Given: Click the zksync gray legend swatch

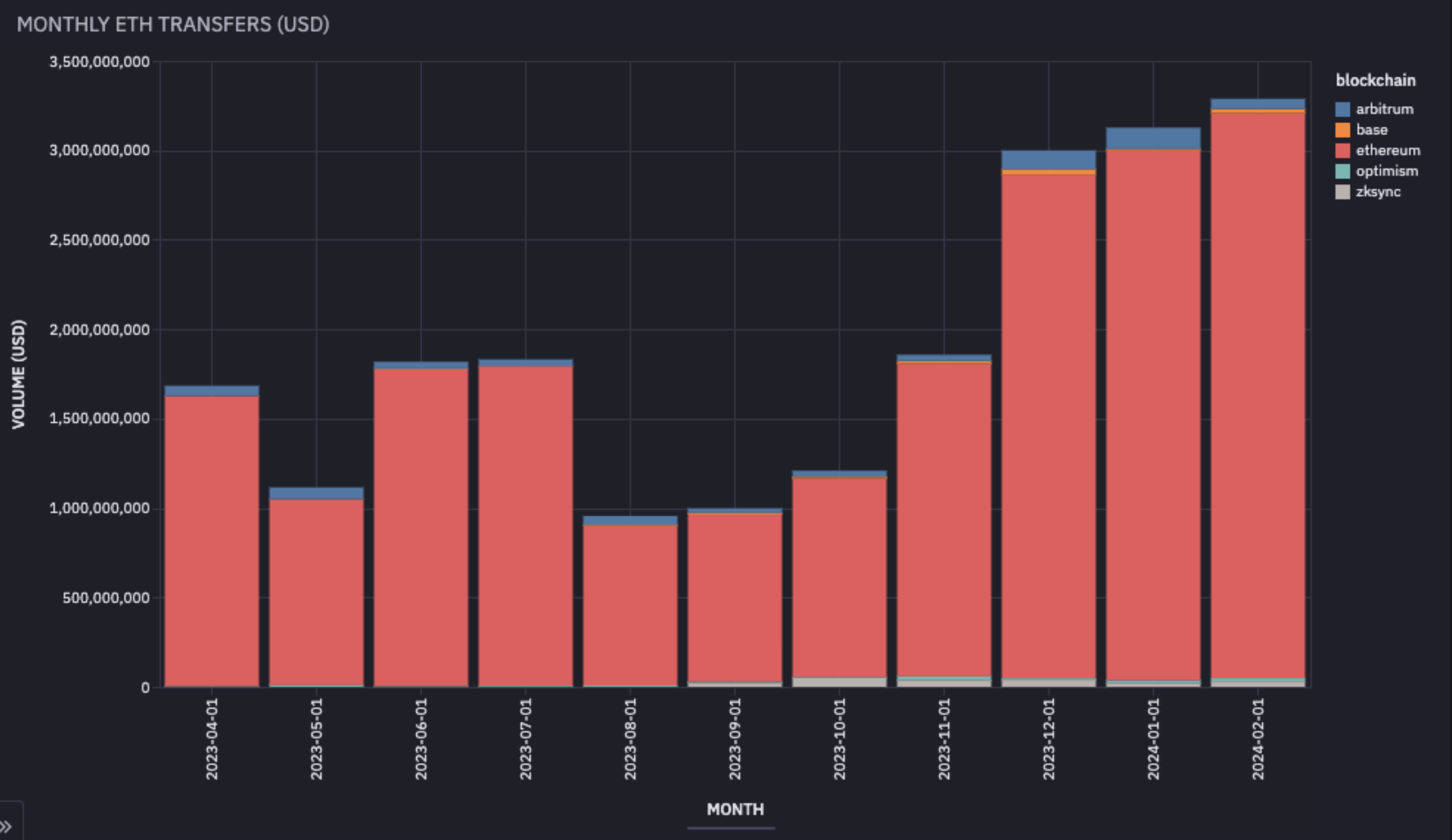Looking at the screenshot, I should [x=1342, y=193].
